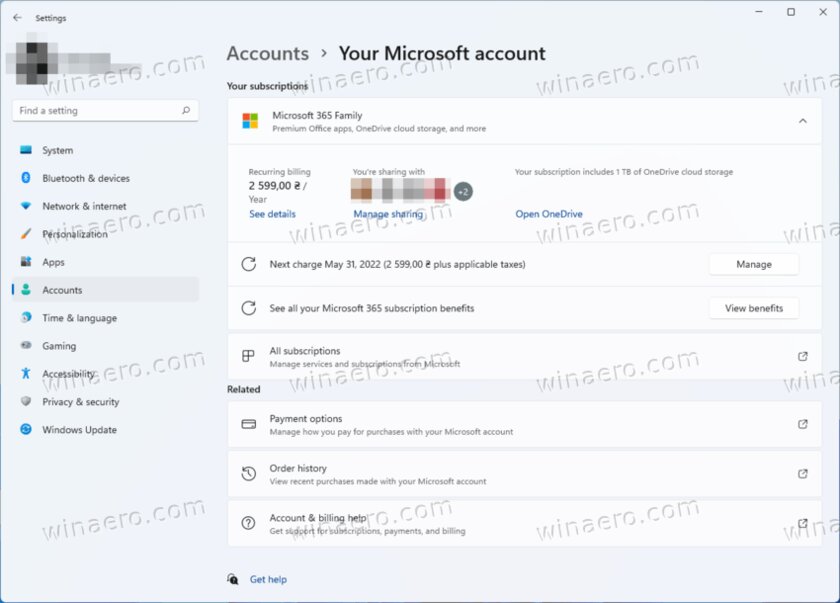Click the Payment options card icon
Screen dimensions: 840x603
pyautogui.click(x=249, y=424)
